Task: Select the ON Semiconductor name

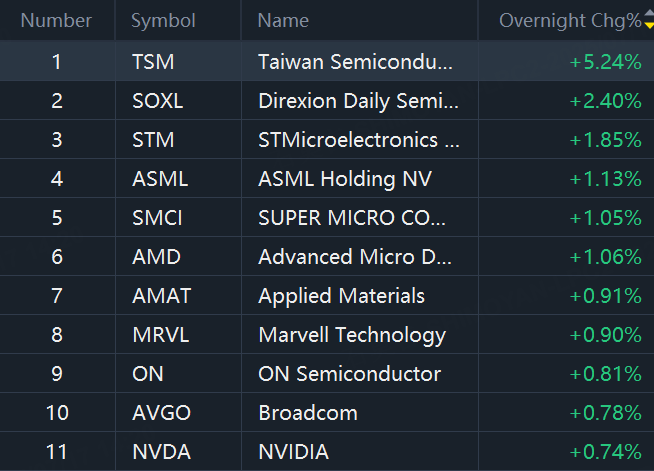Action: (349, 374)
